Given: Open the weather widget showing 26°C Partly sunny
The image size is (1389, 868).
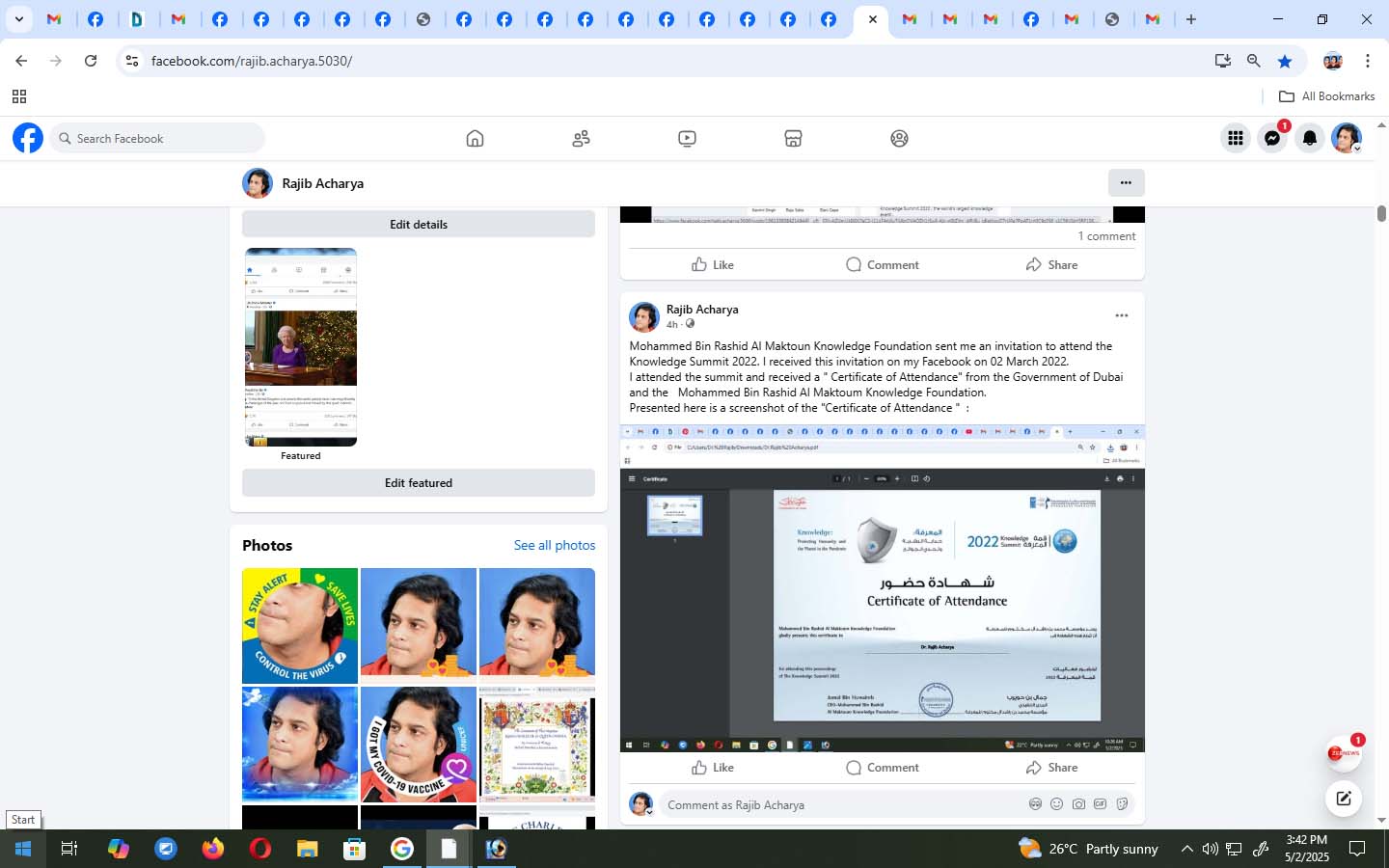Looking at the screenshot, I should (x=1090, y=849).
